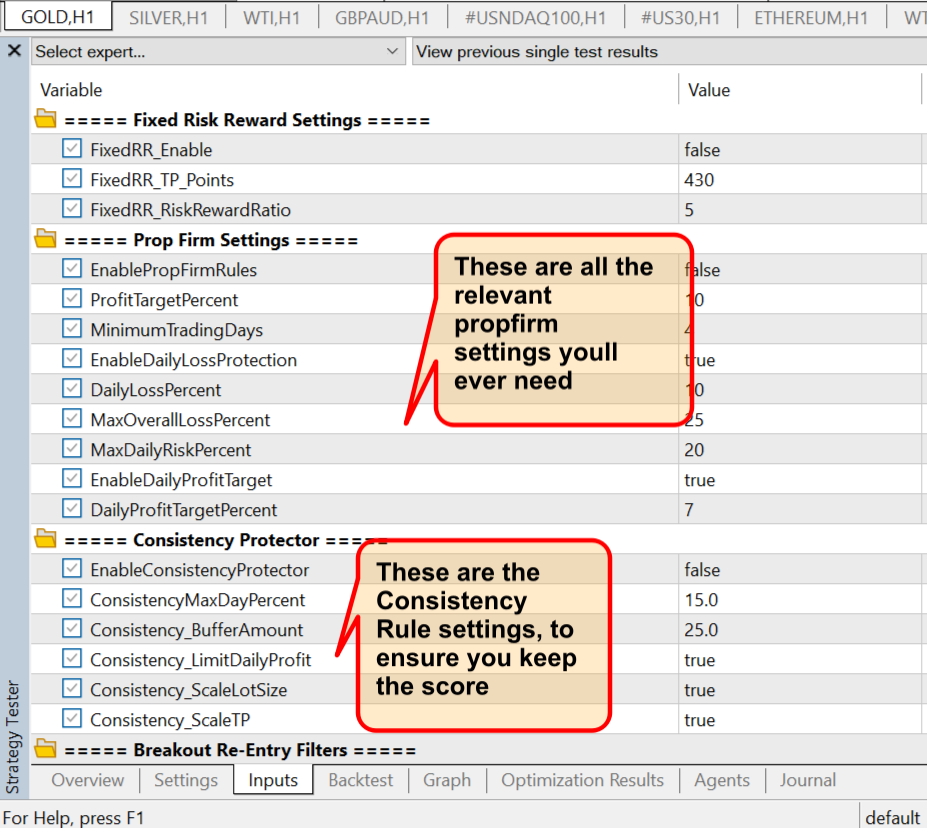927x828 pixels.
Task: Click Breakout Re-Entry Filters folder icon
Action: [x=46, y=749]
